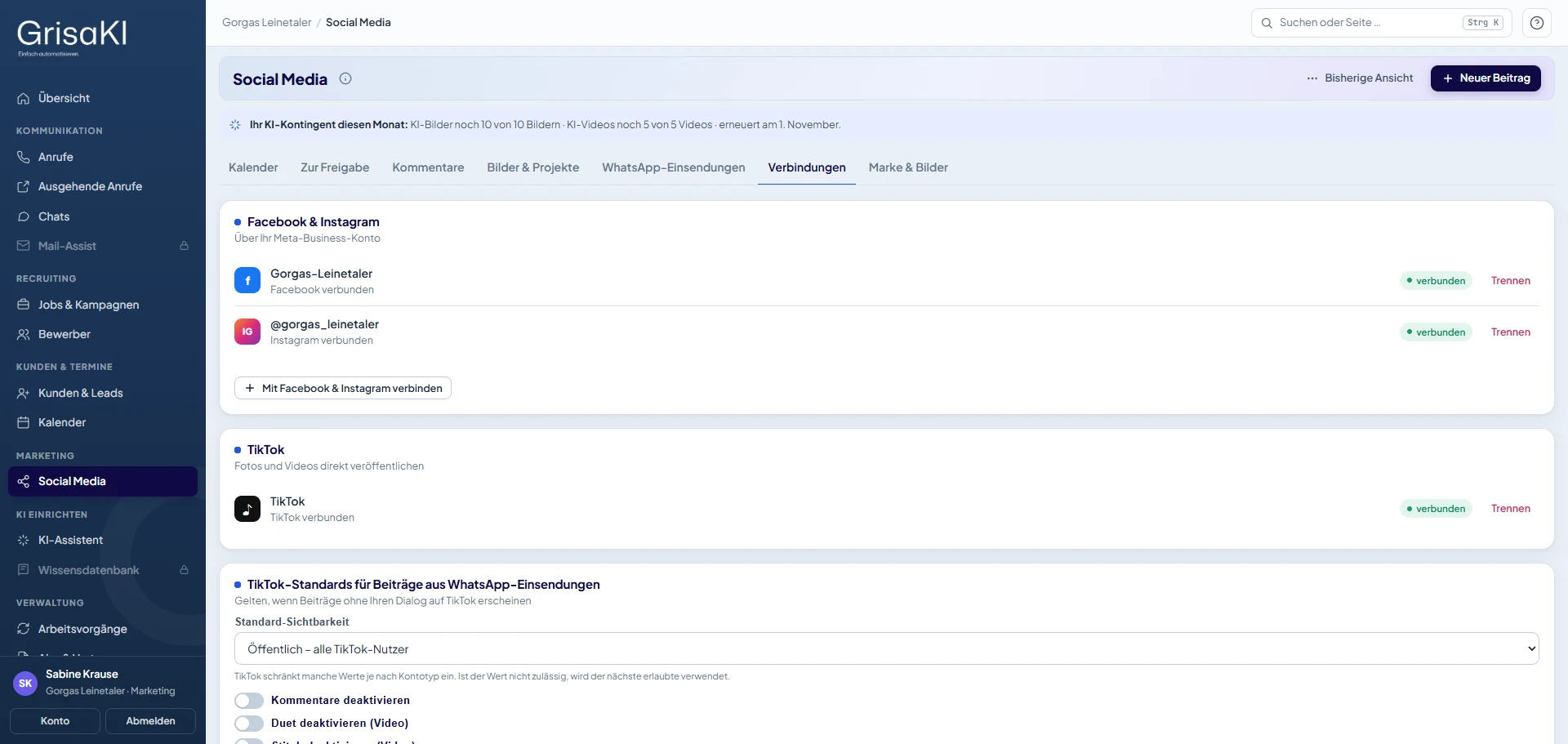Toggle Kommentare deaktivieren switch
1568x744 pixels.
tap(249, 701)
